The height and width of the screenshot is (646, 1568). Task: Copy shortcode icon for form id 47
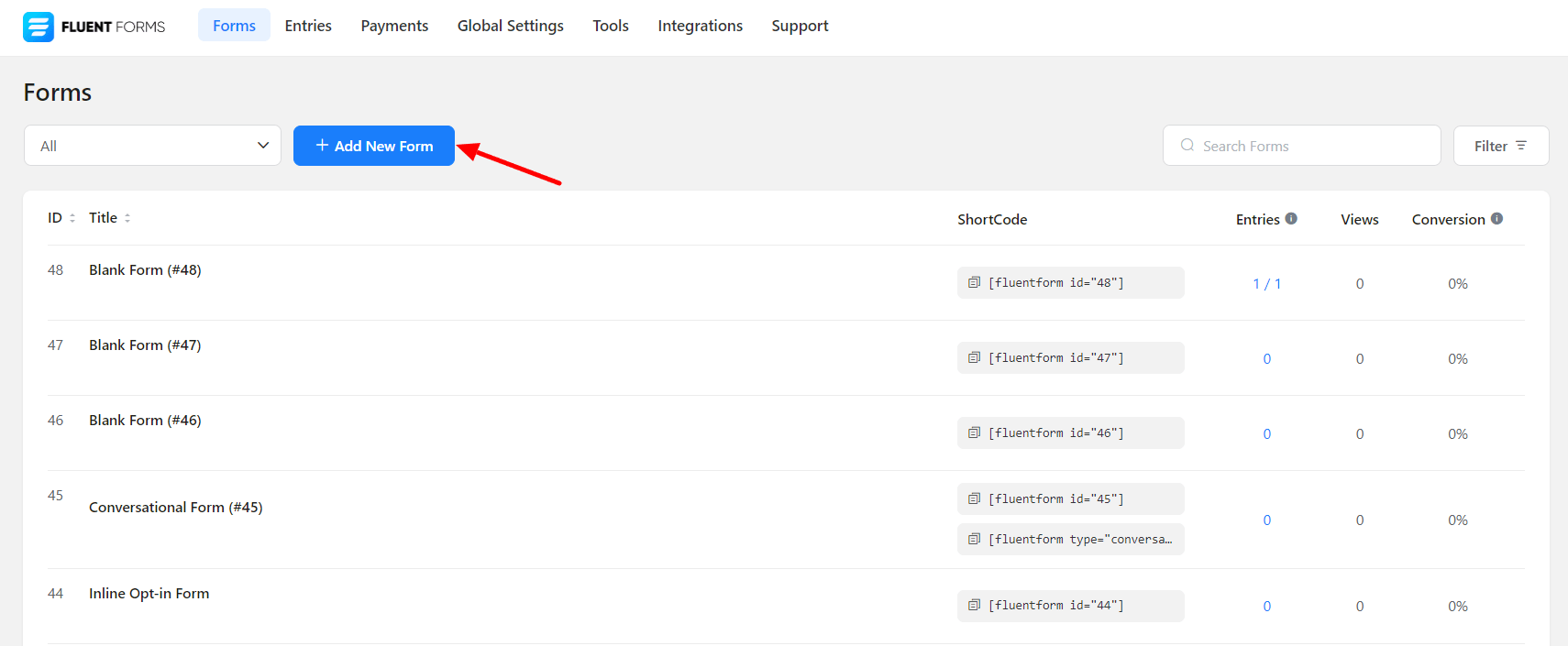coord(974,357)
